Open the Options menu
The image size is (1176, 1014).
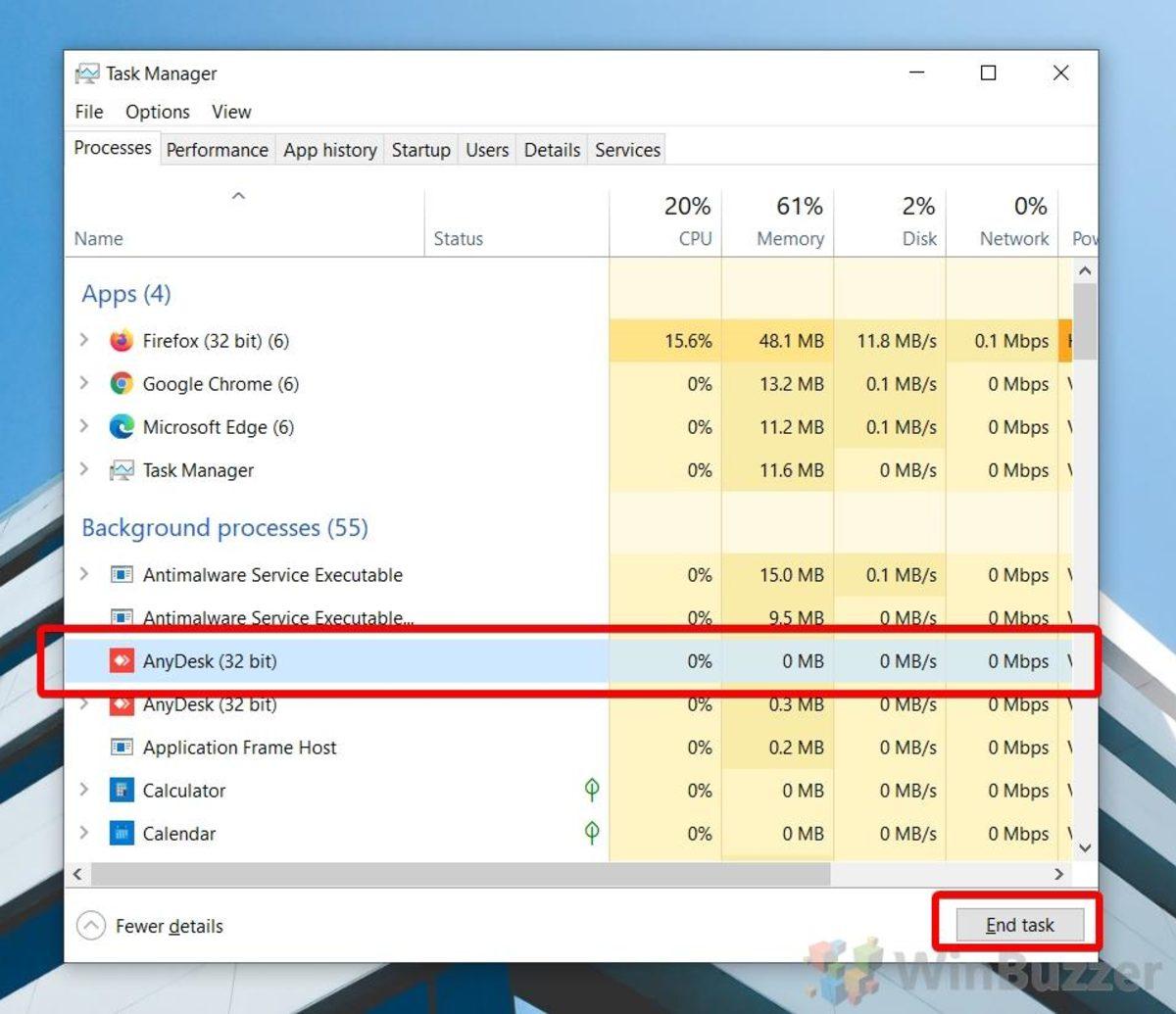[157, 112]
